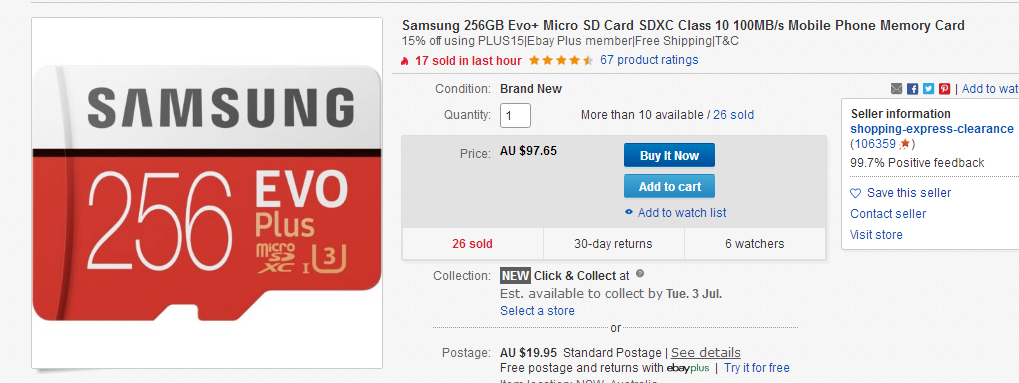Screen dimensions: 1019x383
Task: Focus the Quantity input field
Action: [x=515, y=116]
